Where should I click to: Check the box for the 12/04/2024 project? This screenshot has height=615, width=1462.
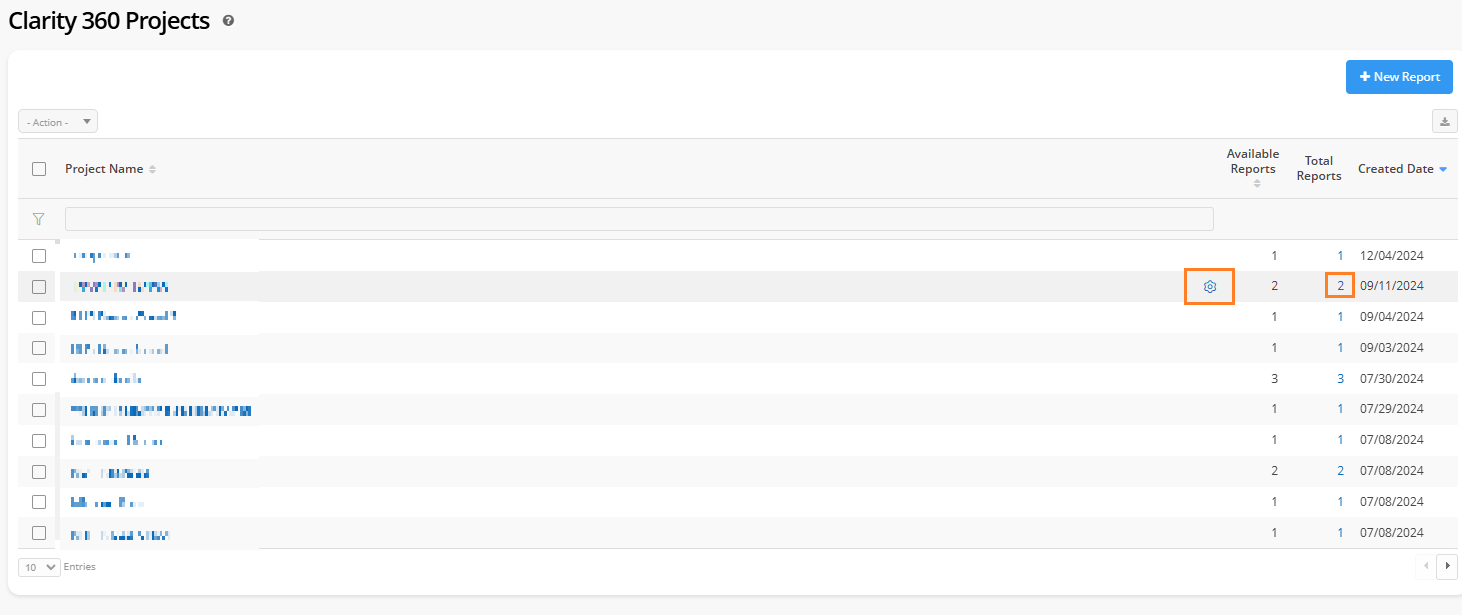tap(39, 256)
